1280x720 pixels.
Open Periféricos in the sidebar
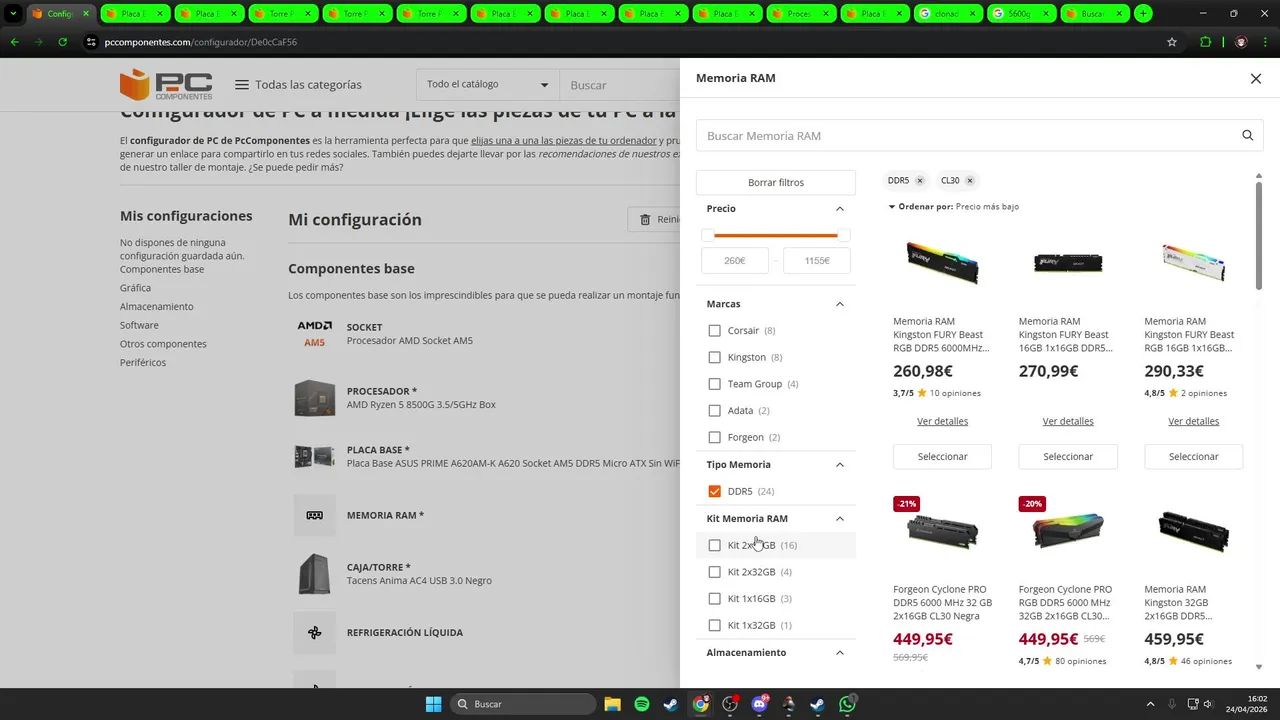[143, 362]
